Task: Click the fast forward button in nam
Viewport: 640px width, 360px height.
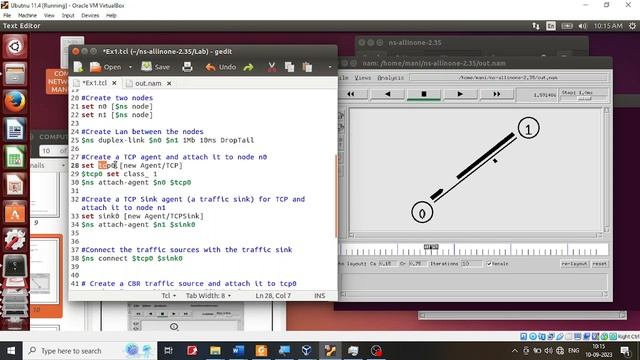Action: tap(496, 94)
